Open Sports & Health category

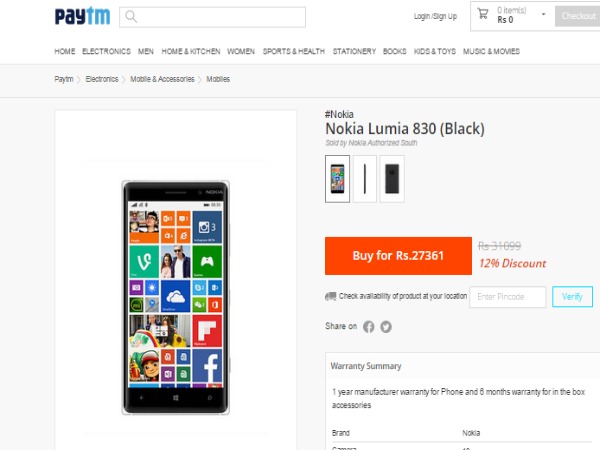294,51
